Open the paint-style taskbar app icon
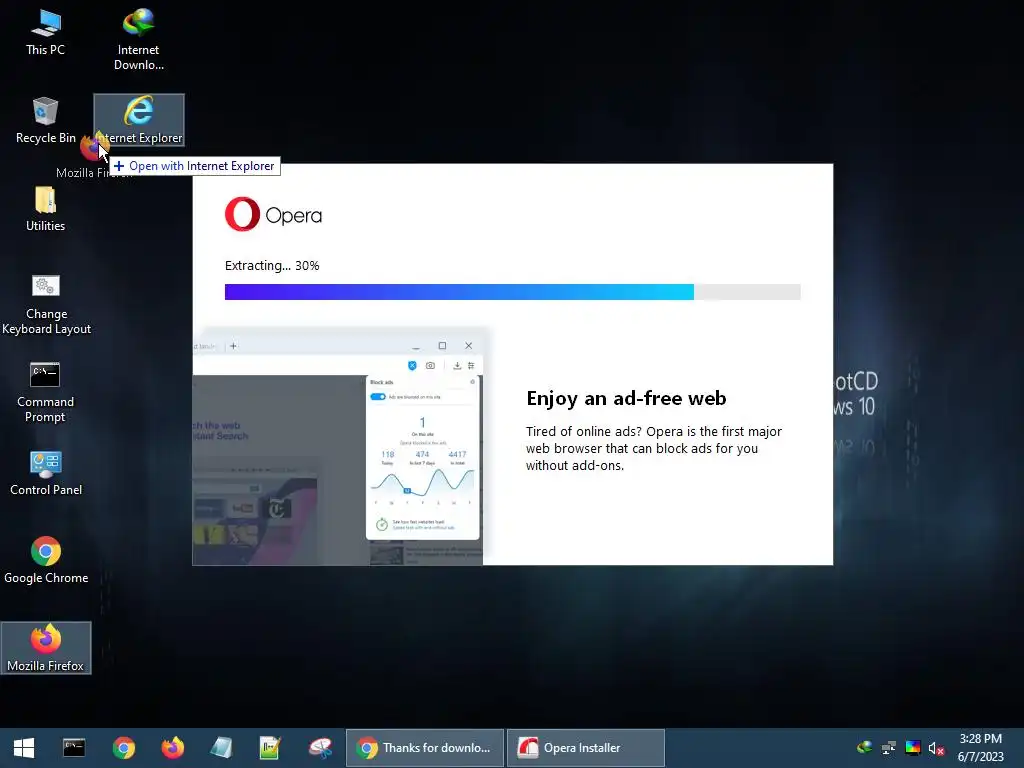 (x=320, y=748)
